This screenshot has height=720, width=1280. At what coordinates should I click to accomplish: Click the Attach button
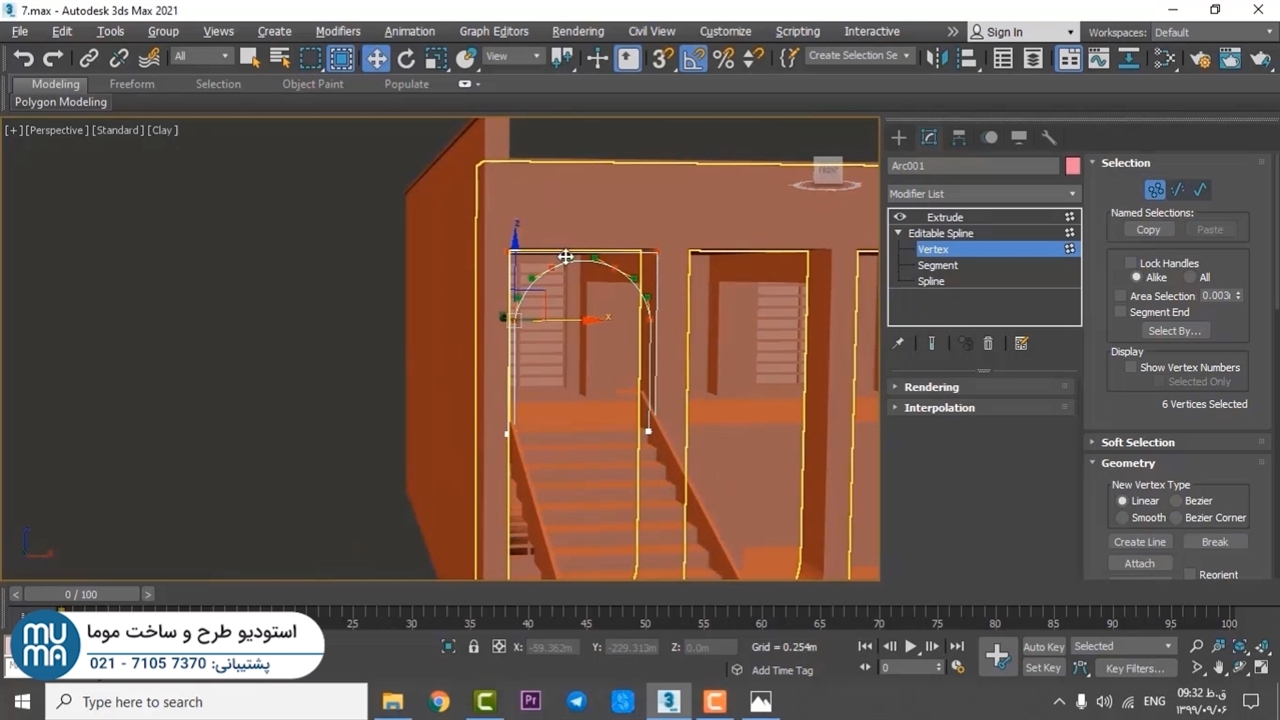pyautogui.click(x=1139, y=563)
